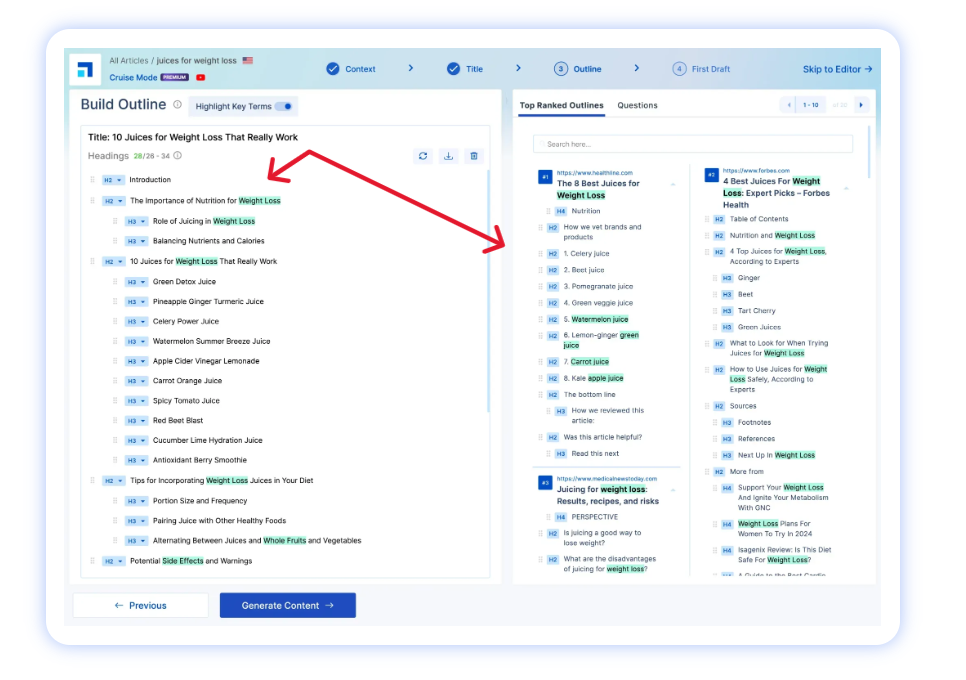Open the medicalnewstoday.com source URL
The height and width of the screenshot is (680, 966).
coord(607,479)
